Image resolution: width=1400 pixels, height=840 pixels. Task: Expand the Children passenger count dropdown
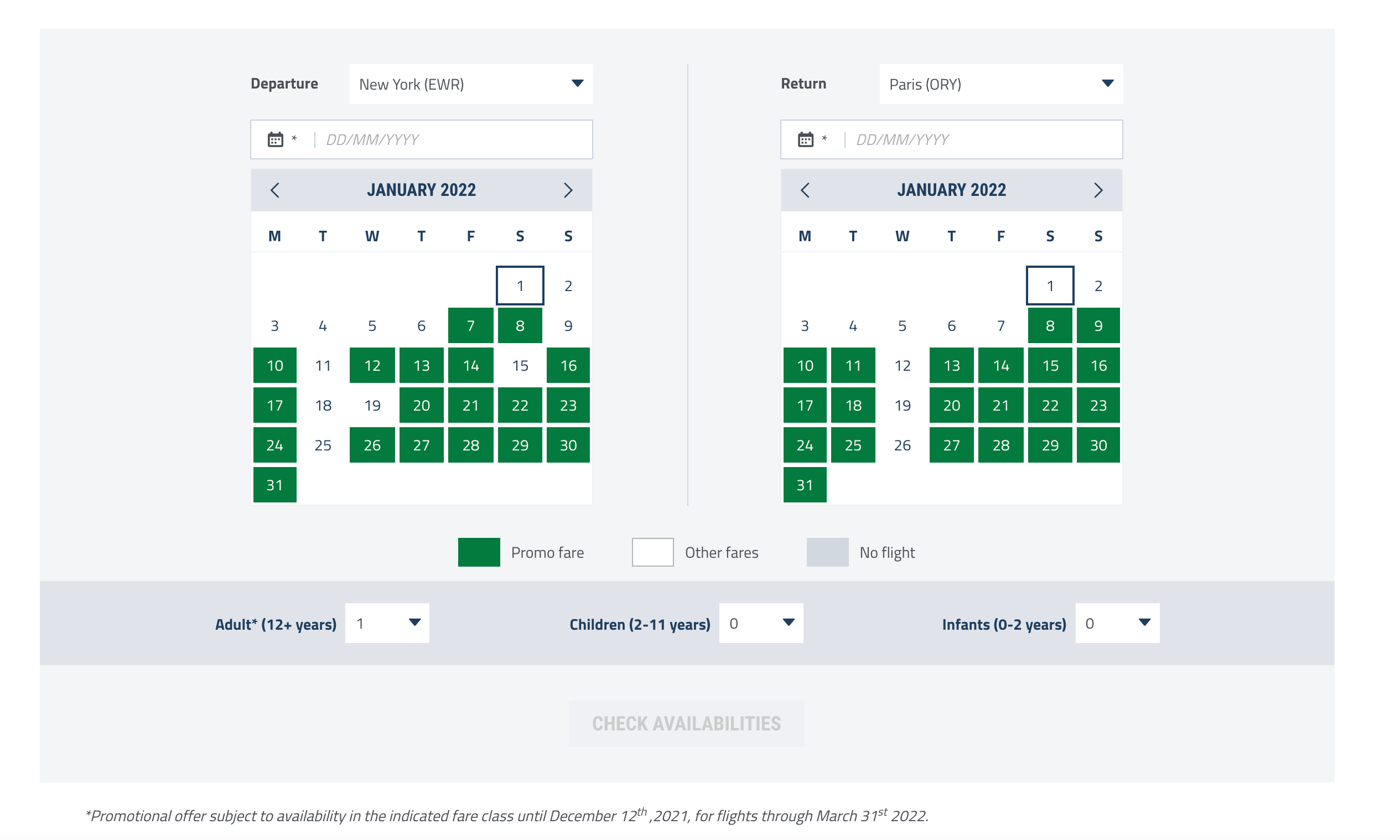point(761,623)
